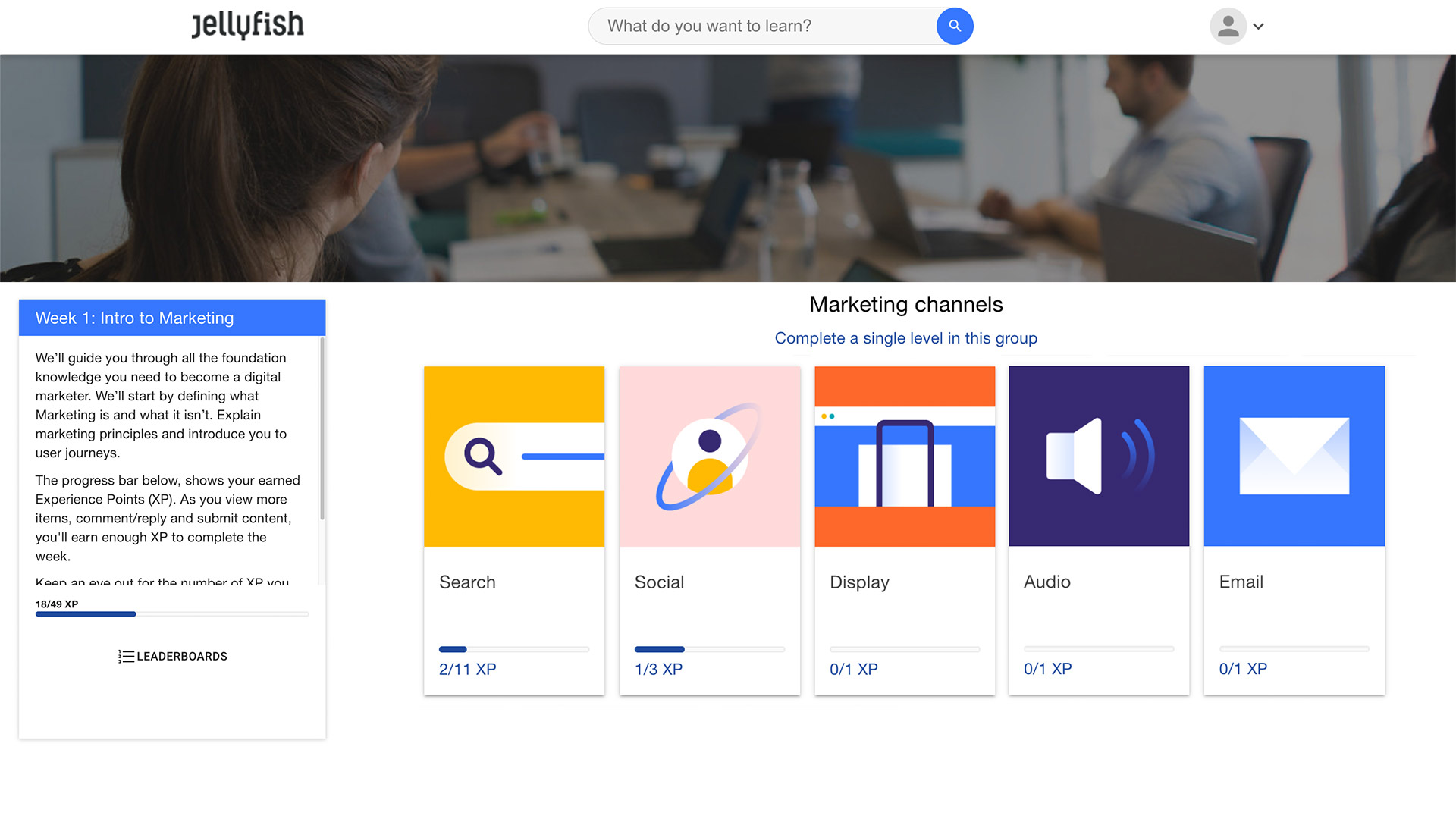Click the 18/49 XP progress bar
Screen dimensions: 1456x819
(172, 614)
